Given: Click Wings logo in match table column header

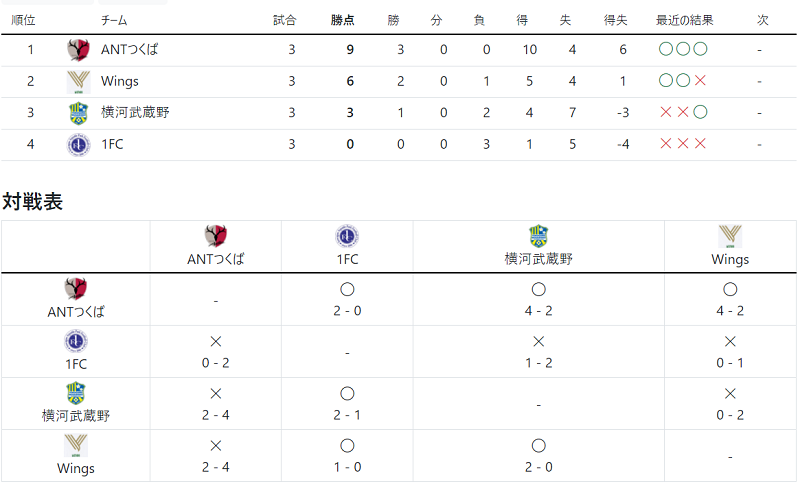Looking at the screenshot, I should click(730, 236).
